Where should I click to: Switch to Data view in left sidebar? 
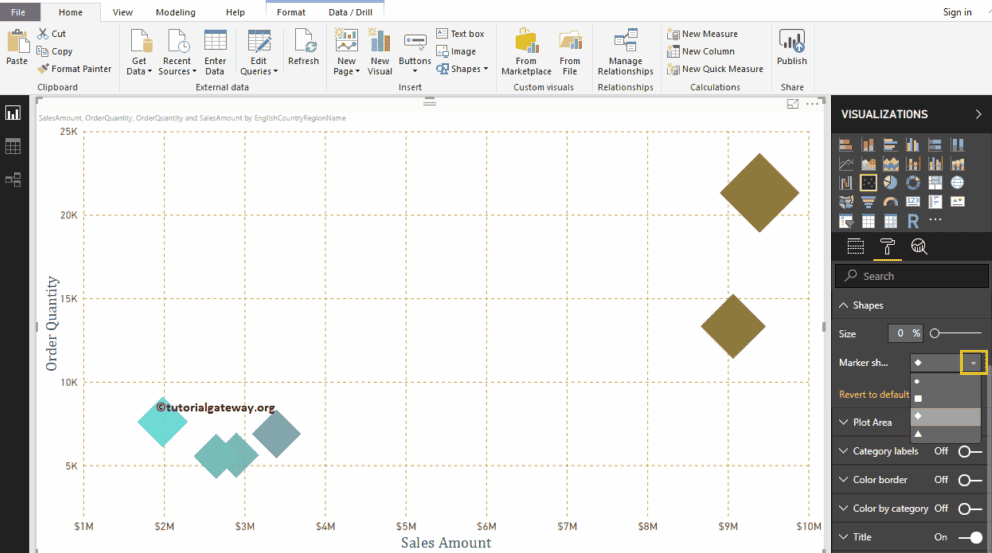point(13,147)
